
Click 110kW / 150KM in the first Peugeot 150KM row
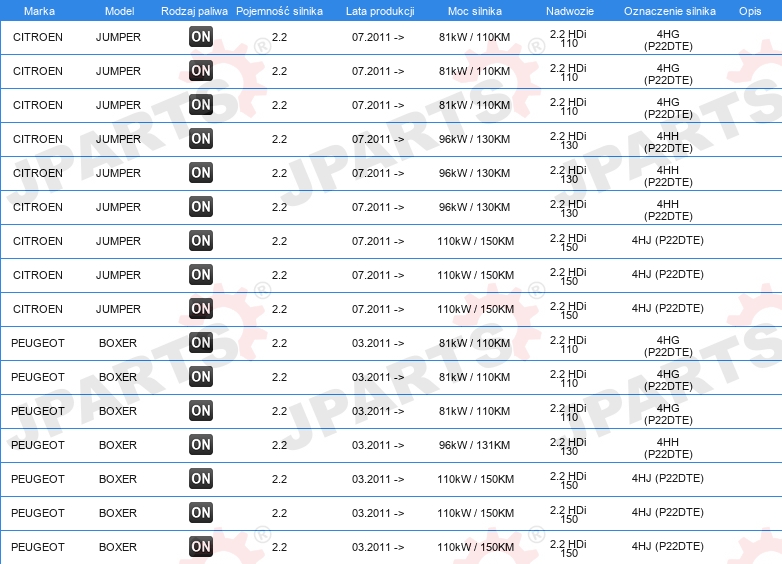(x=475, y=479)
